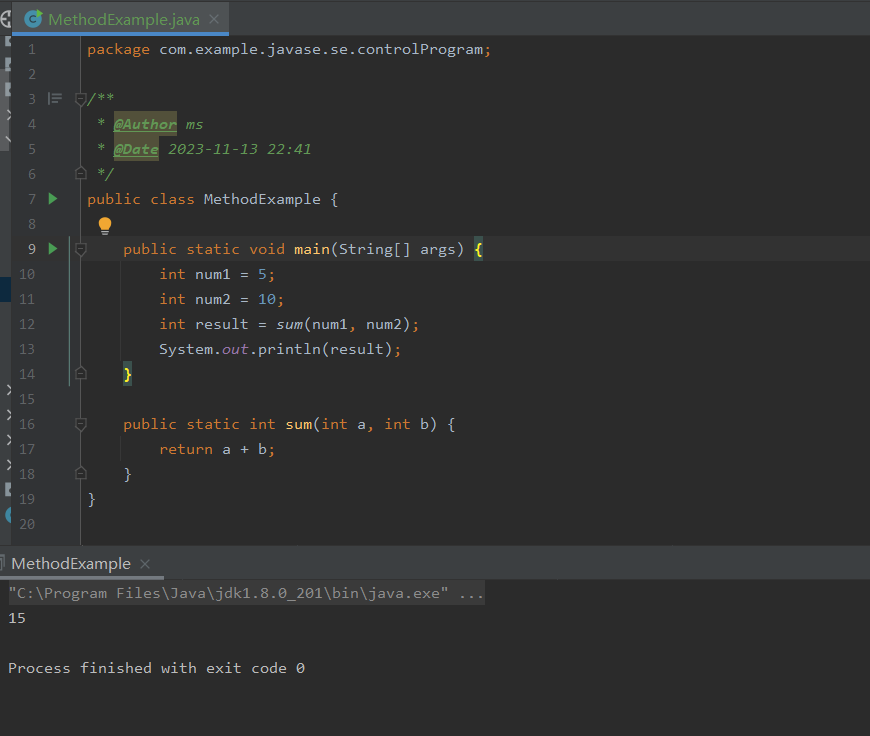Fold sum method using line 18 end marker
This screenshot has width=870, height=736.
pos(80,473)
